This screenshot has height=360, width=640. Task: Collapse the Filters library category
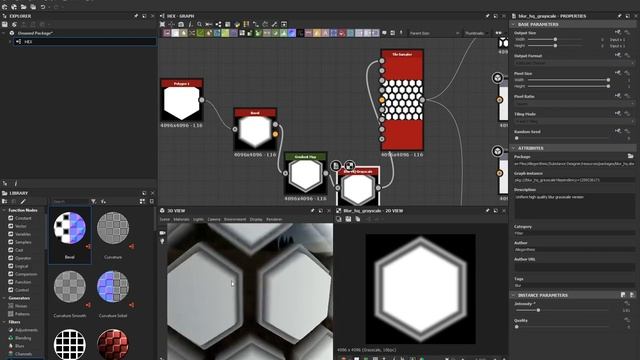pos(4,322)
